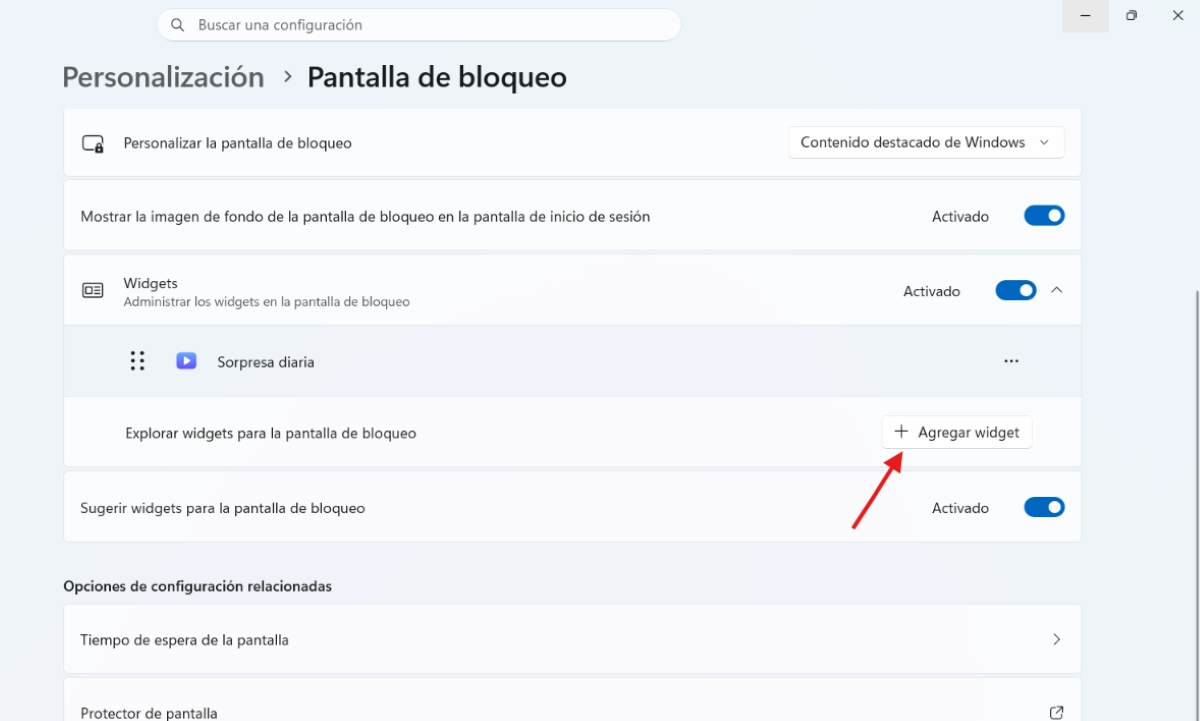1200x721 pixels.
Task: Click the plus icon in Agregar widget
Action: coord(901,432)
